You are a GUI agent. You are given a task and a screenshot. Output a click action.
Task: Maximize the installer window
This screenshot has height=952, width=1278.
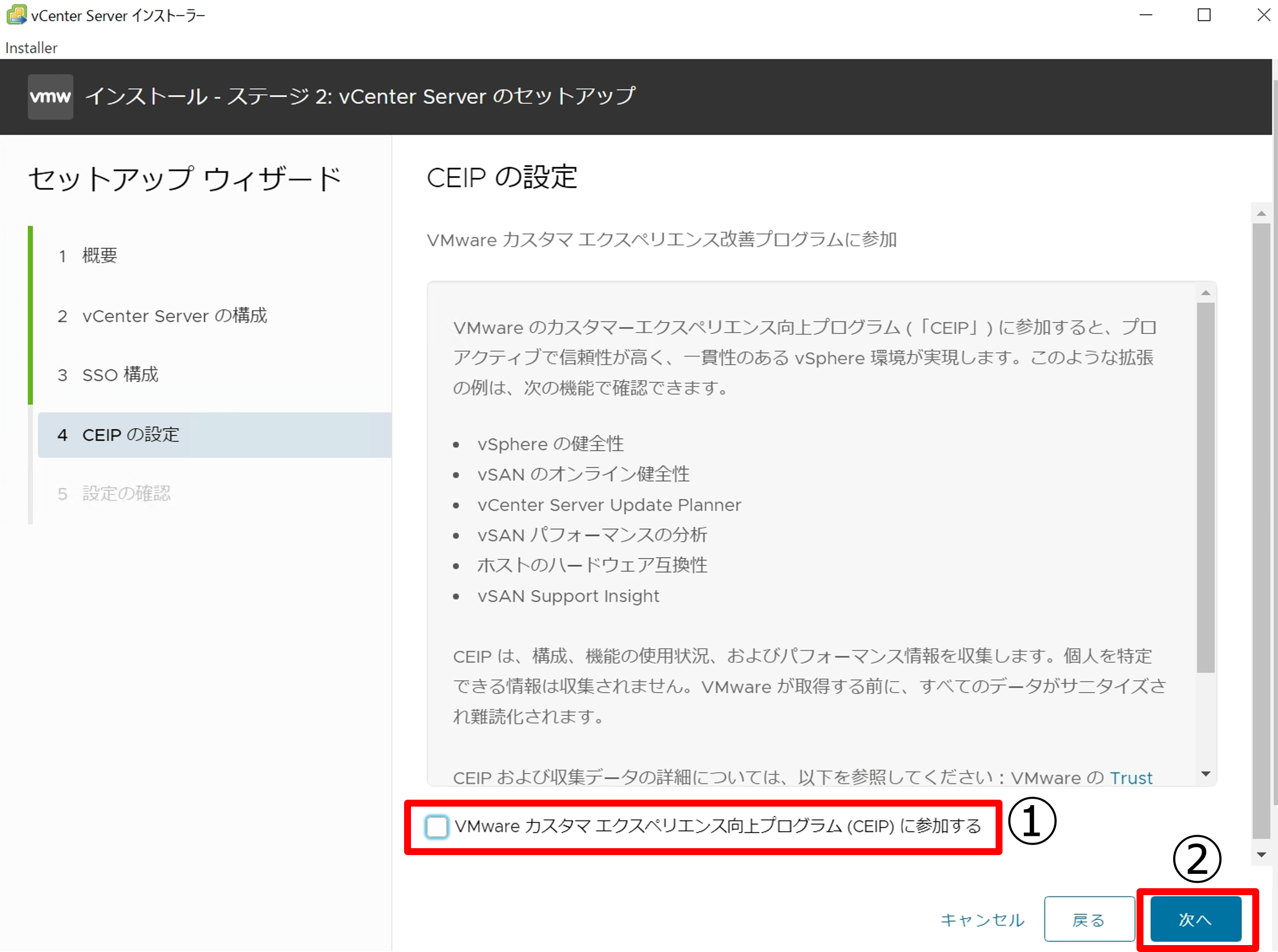pyautogui.click(x=1204, y=15)
